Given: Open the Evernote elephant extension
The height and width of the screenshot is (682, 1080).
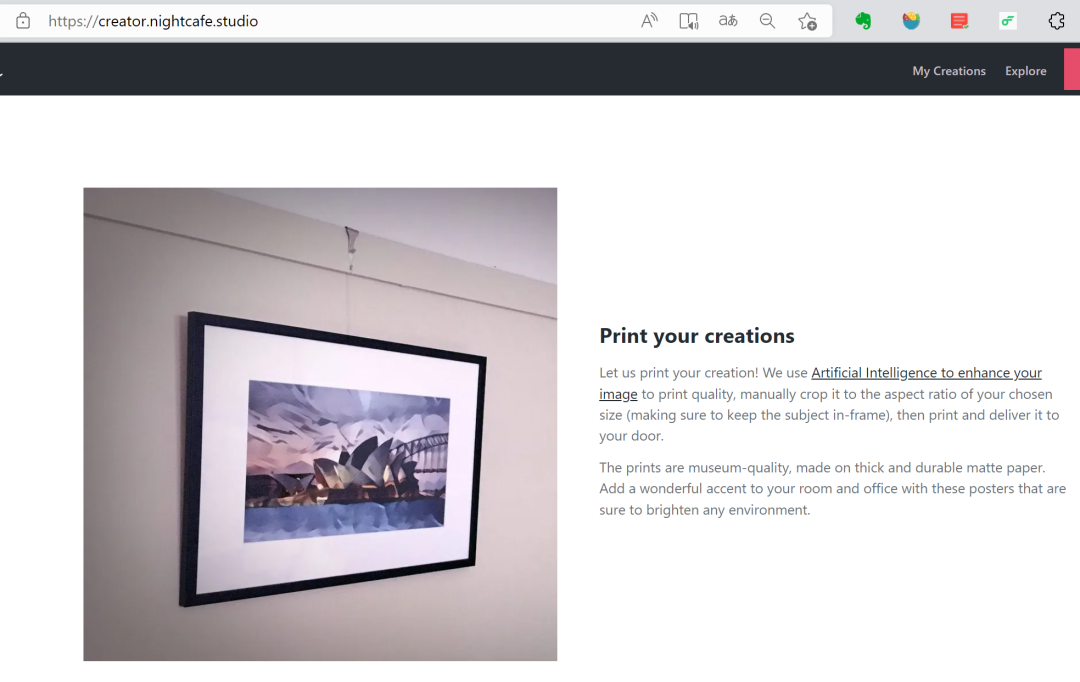Looking at the screenshot, I should pos(863,21).
